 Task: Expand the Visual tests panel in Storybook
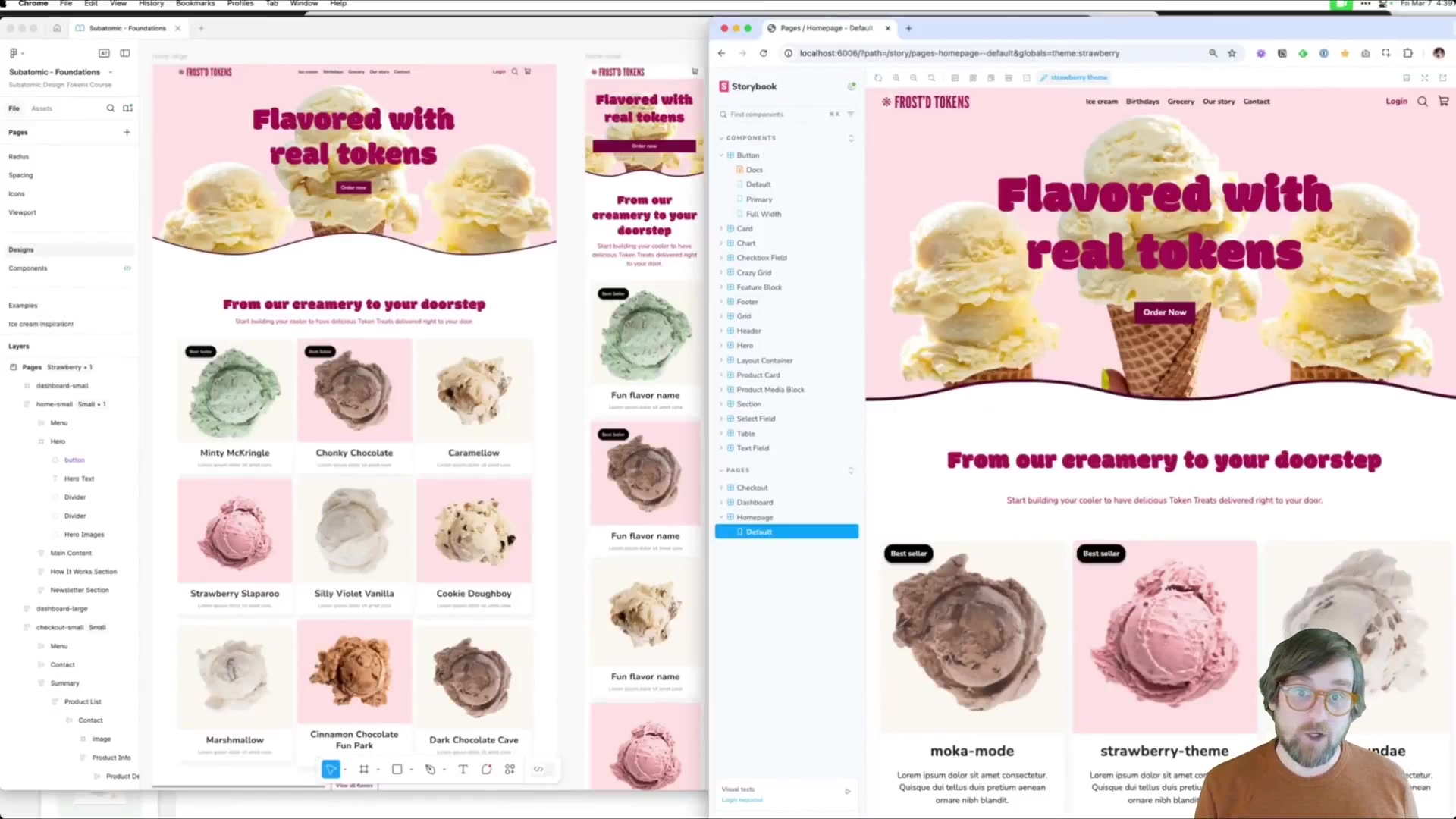(x=848, y=791)
